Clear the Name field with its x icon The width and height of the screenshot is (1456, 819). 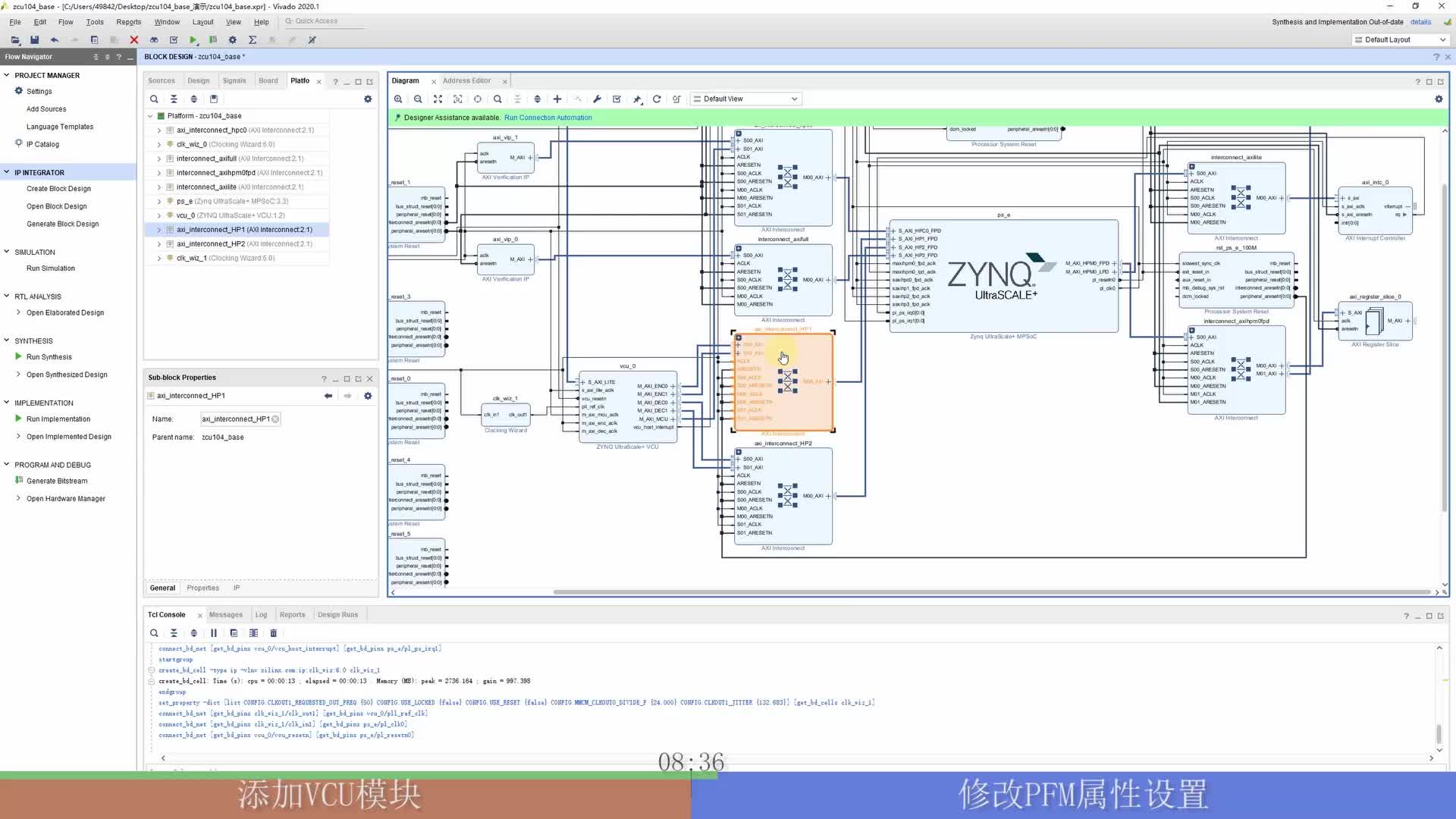point(275,419)
